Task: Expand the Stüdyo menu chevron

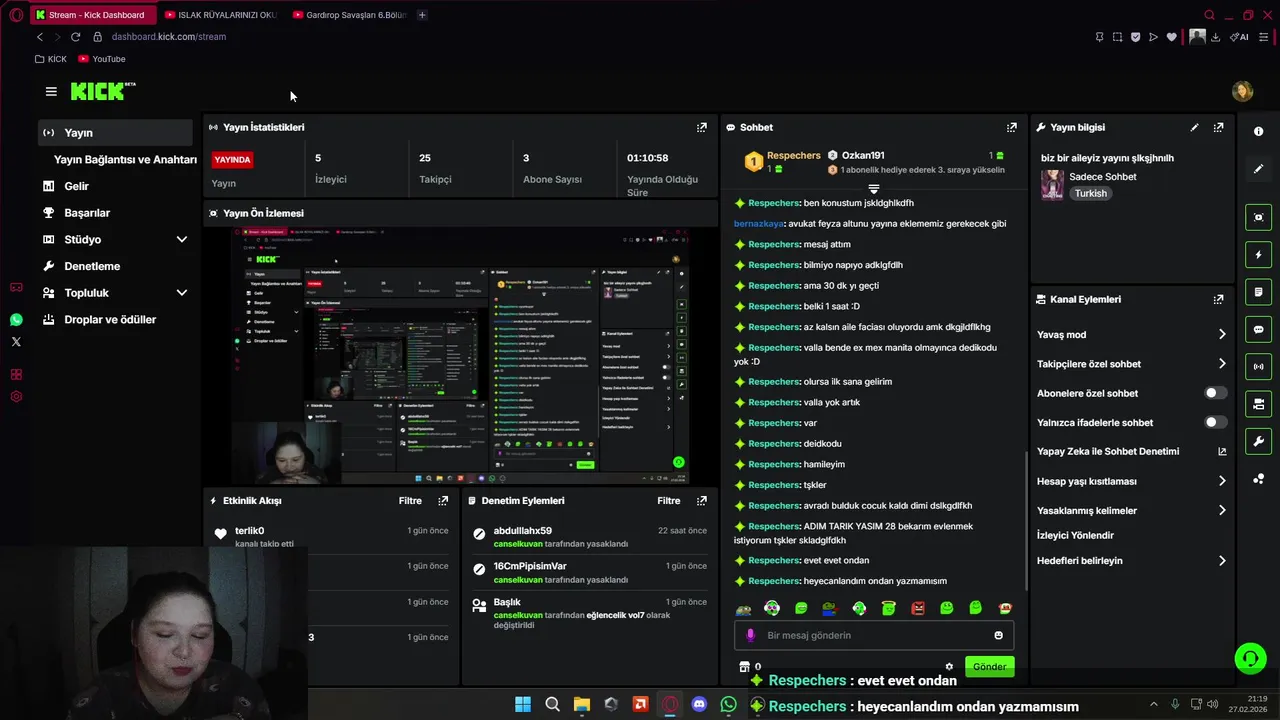Action: (182, 240)
